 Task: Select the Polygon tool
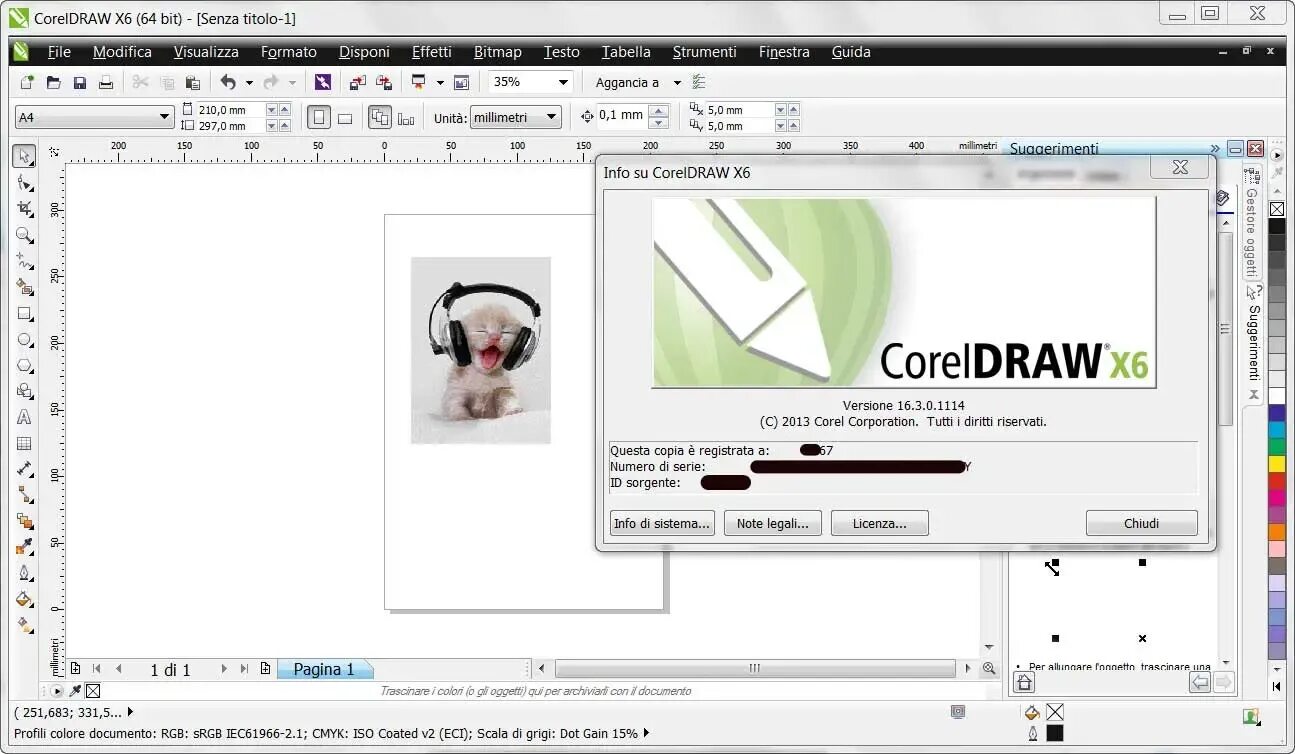pos(25,365)
